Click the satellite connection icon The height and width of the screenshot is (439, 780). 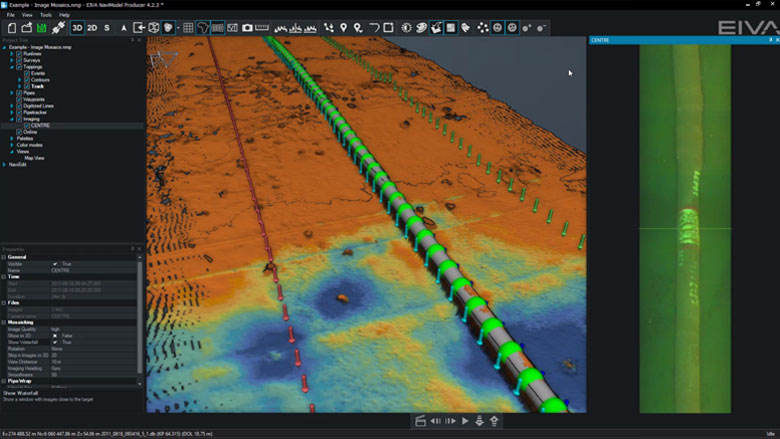pyautogui.click(x=59, y=28)
